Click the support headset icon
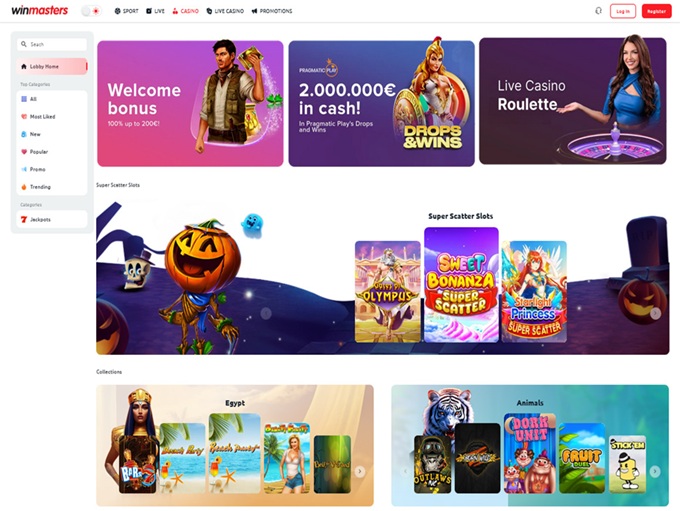680x511 pixels. click(x=598, y=11)
